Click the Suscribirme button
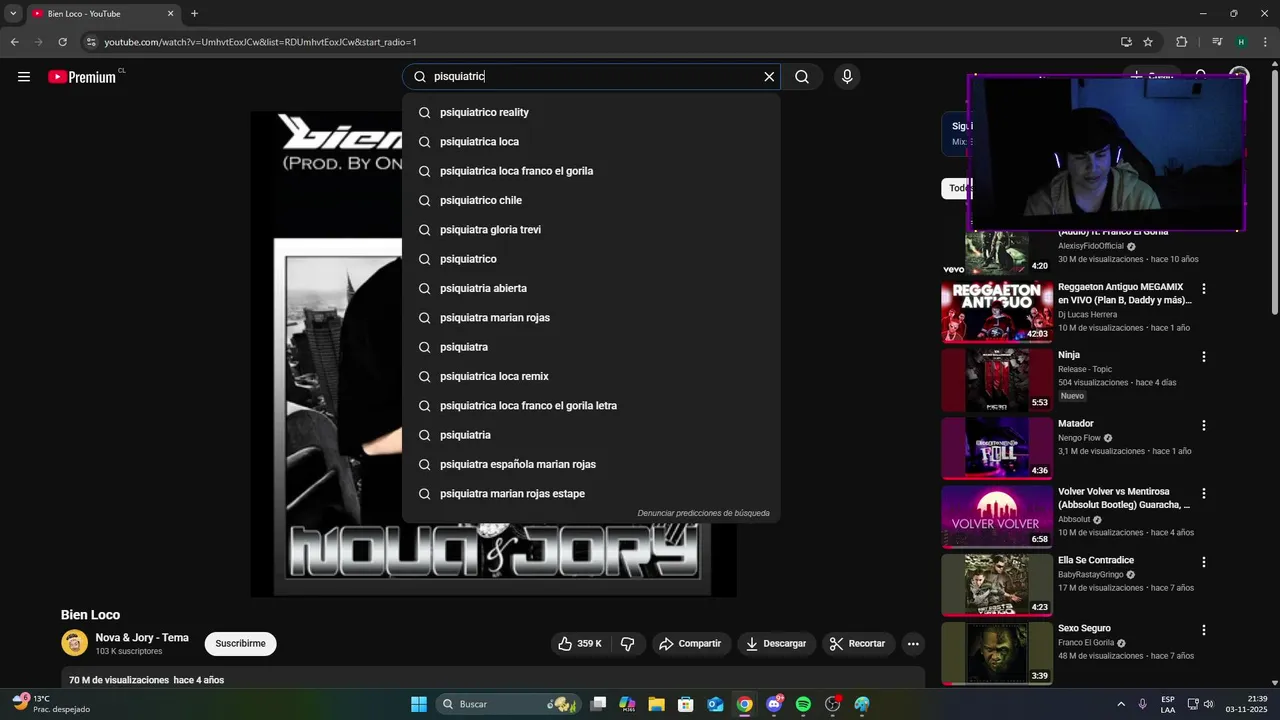Image resolution: width=1280 pixels, height=720 pixels. point(241,644)
